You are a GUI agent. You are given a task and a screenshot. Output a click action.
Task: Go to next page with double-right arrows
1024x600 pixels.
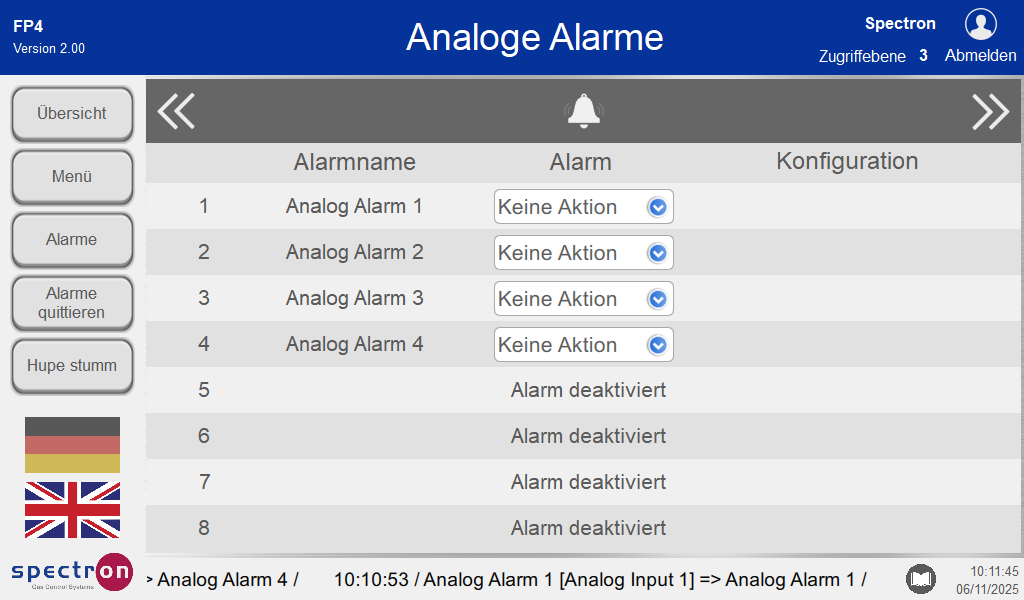tap(990, 111)
